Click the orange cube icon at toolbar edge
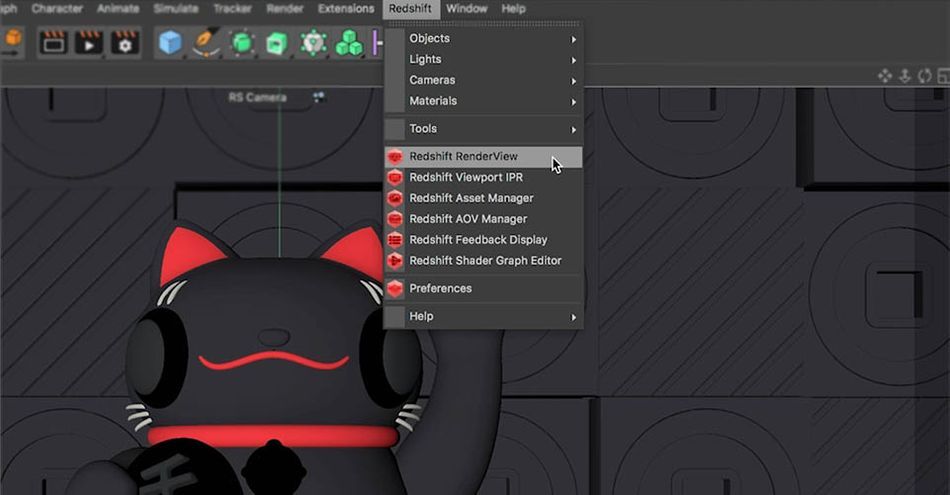 12,40
